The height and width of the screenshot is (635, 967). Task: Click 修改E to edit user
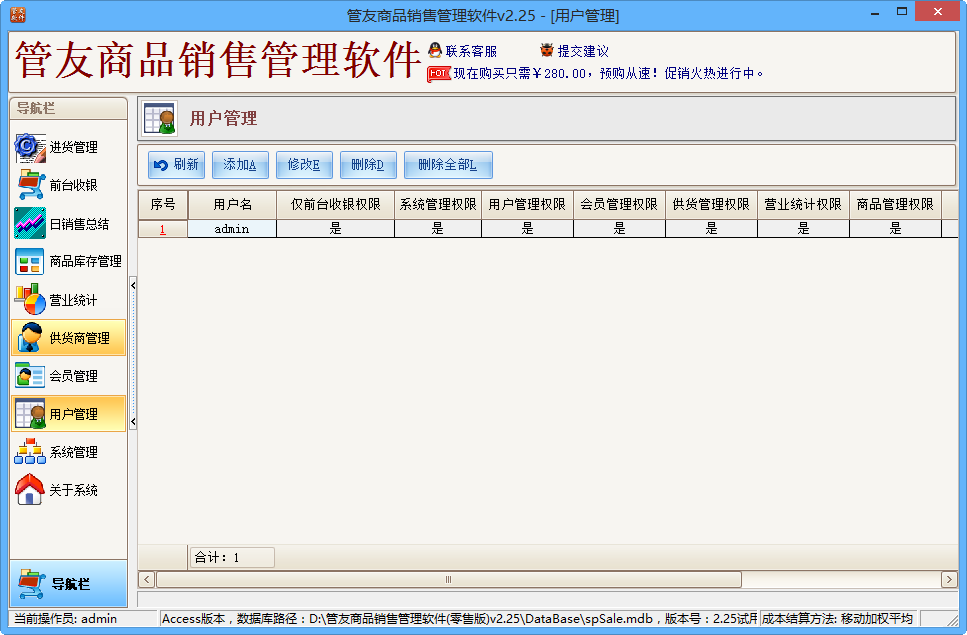[304, 165]
